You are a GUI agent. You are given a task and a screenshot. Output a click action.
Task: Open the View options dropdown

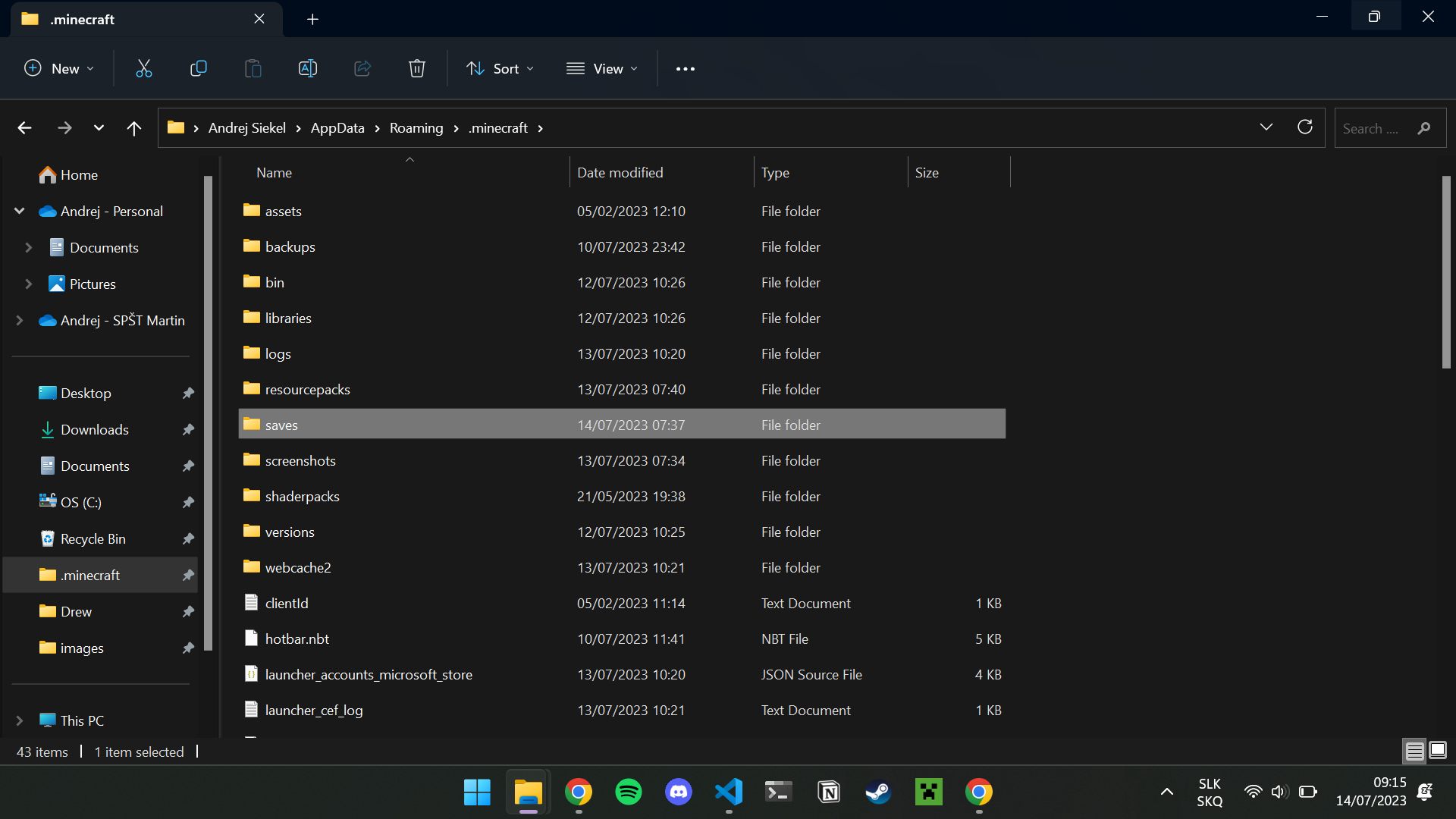[x=603, y=69]
